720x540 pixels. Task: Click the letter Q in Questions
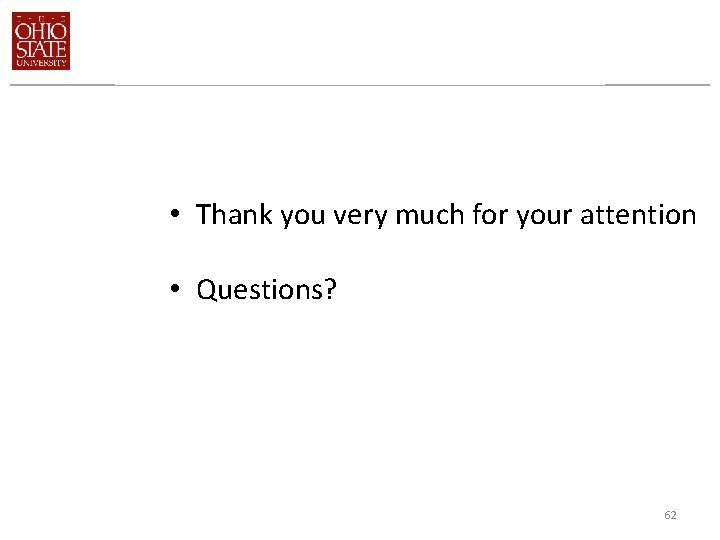coord(206,290)
